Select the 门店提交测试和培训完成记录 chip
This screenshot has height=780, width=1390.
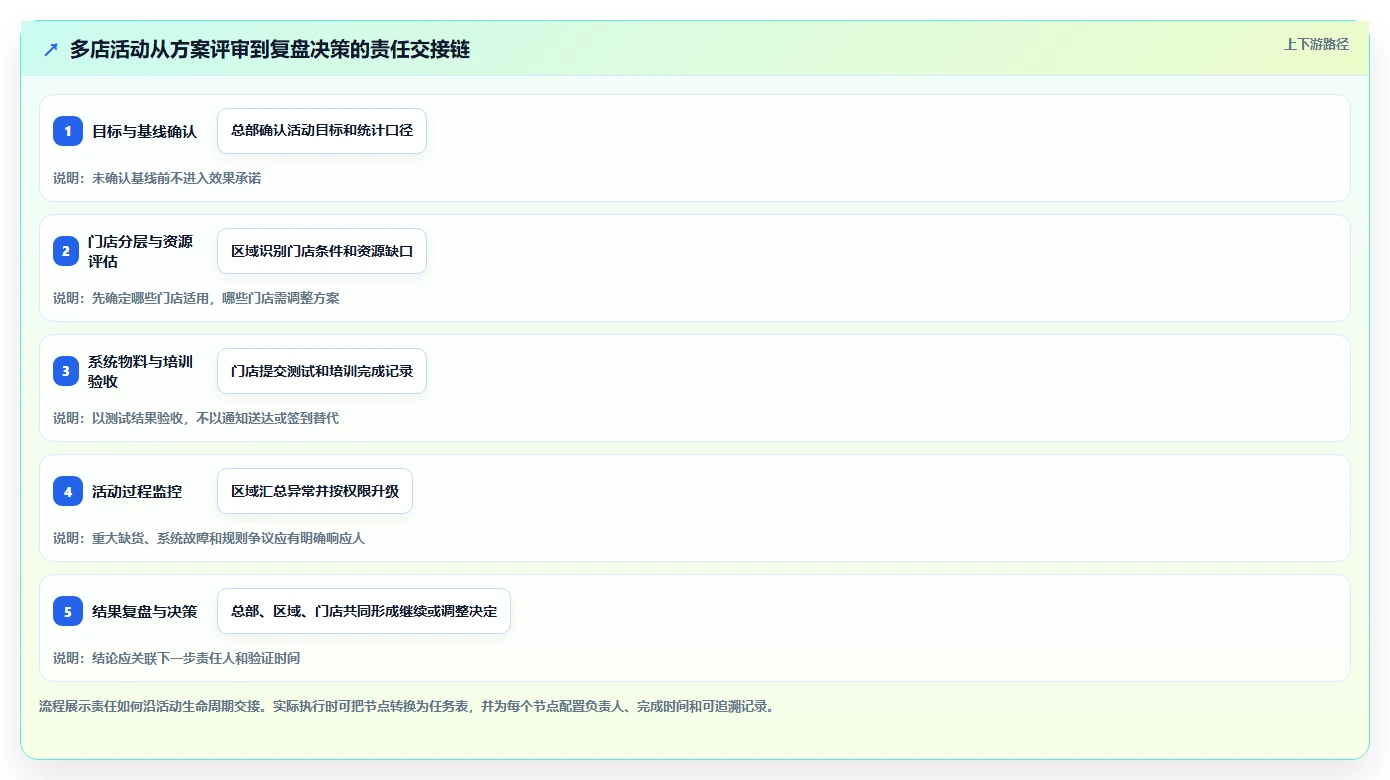(322, 371)
